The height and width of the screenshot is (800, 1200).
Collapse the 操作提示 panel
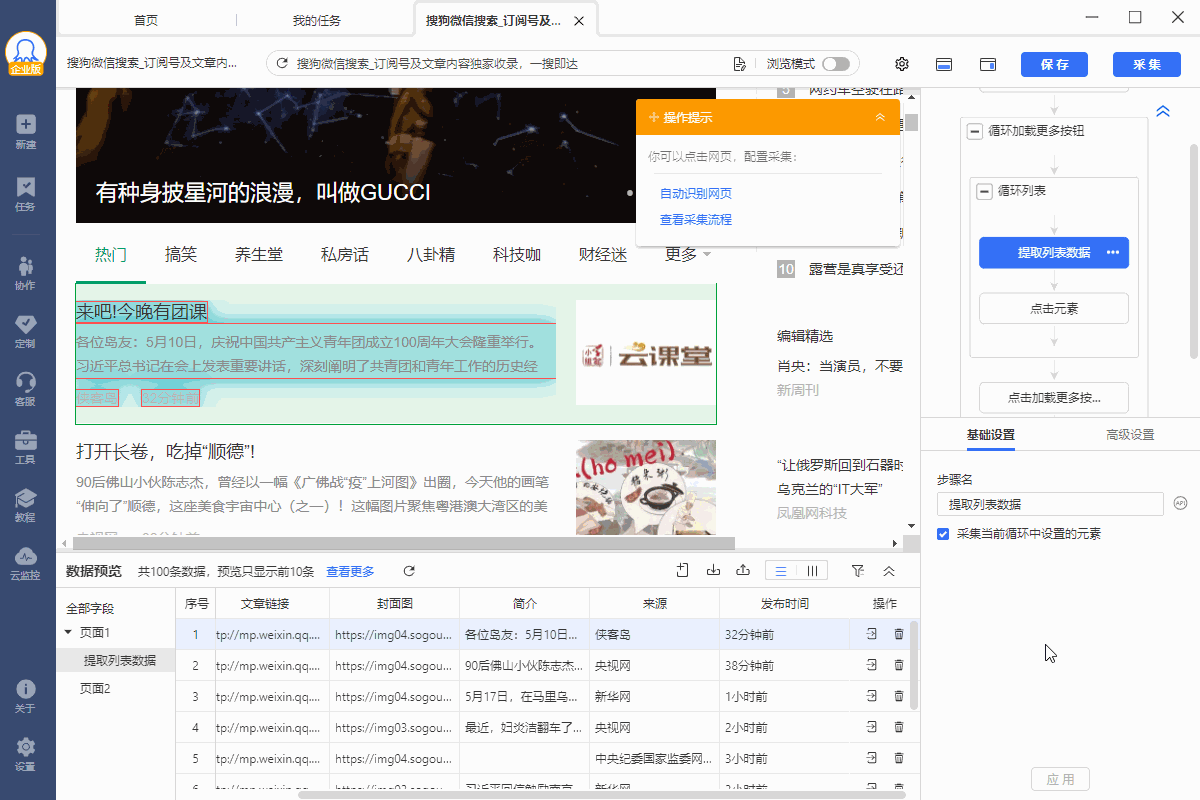[x=880, y=117]
